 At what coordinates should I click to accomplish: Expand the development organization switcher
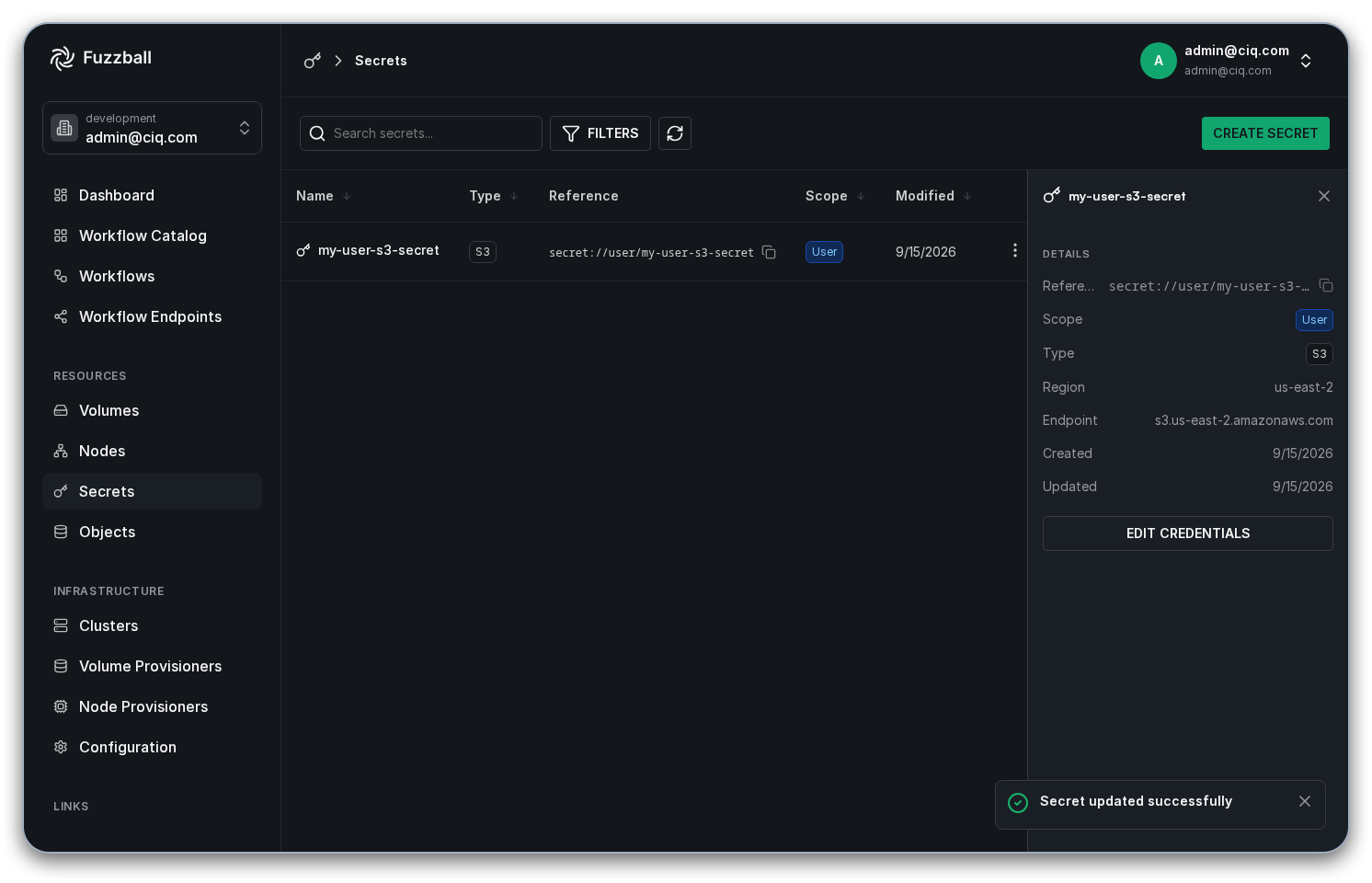click(152, 128)
